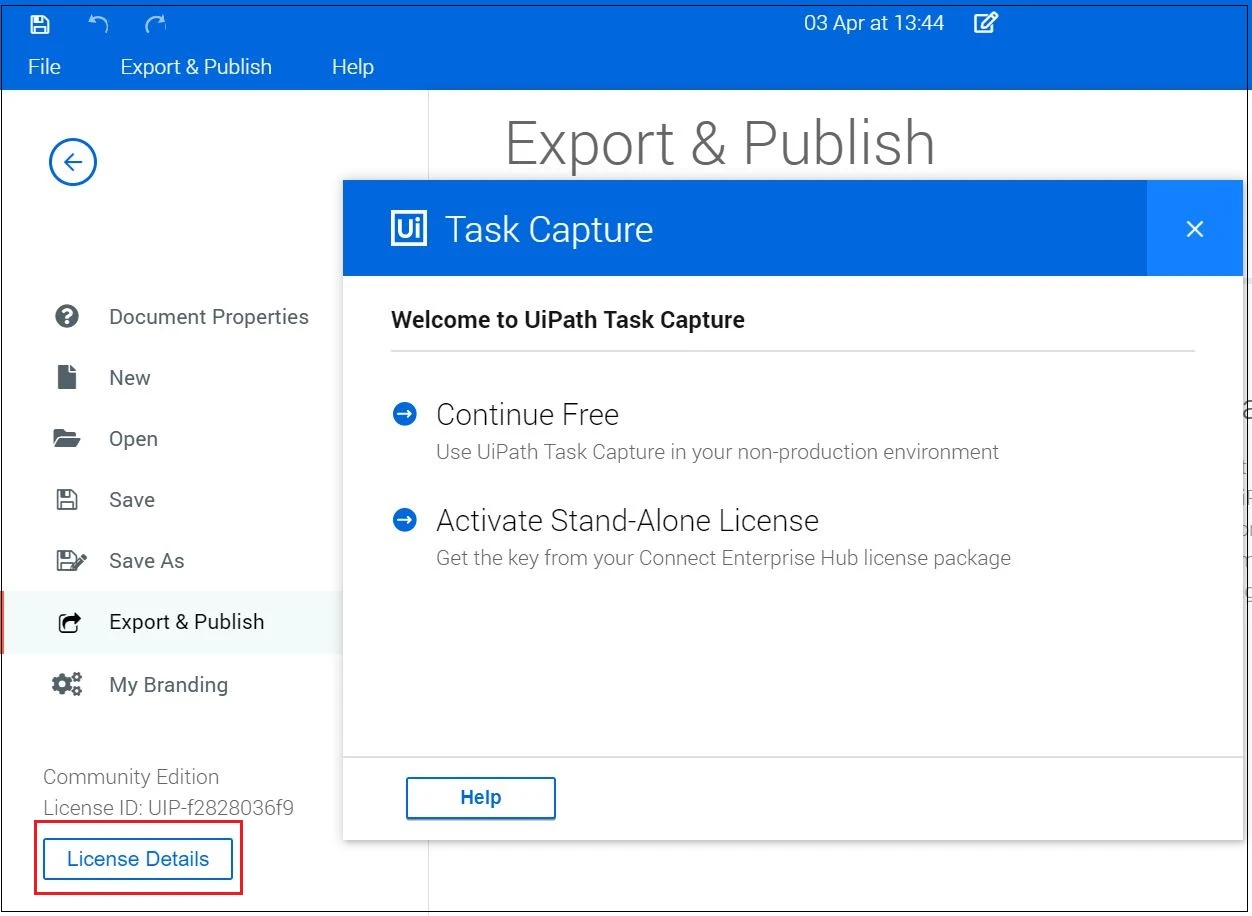1252x916 pixels.
Task: Click the License Details button
Action: coord(138,859)
